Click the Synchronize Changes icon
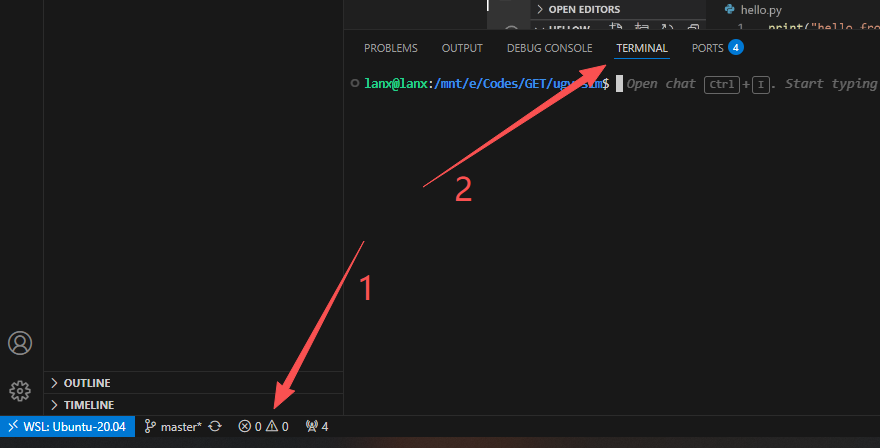This screenshot has width=880, height=448. point(215,427)
